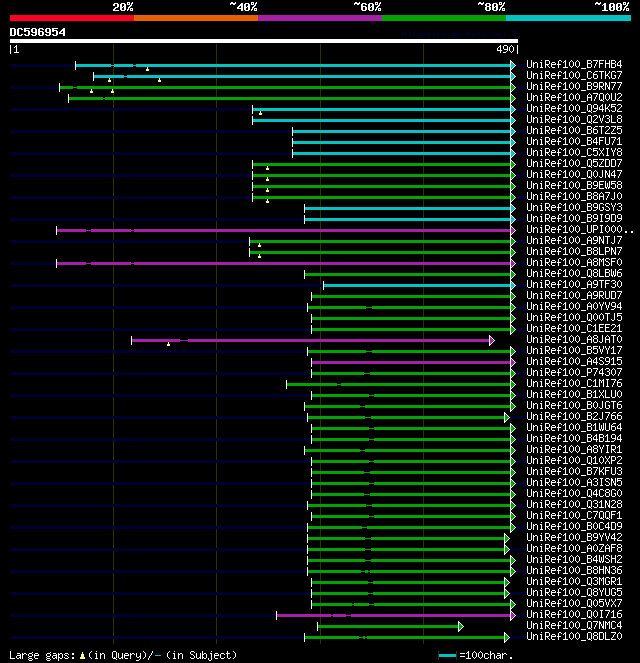Click the UniRef100_C1EE21 label
The image size is (640, 663).
click(x=574, y=328)
